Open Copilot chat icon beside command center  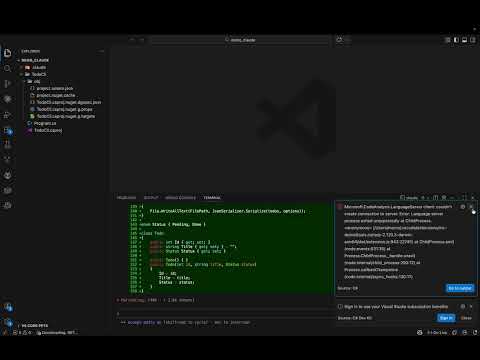(x=339, y=40)
